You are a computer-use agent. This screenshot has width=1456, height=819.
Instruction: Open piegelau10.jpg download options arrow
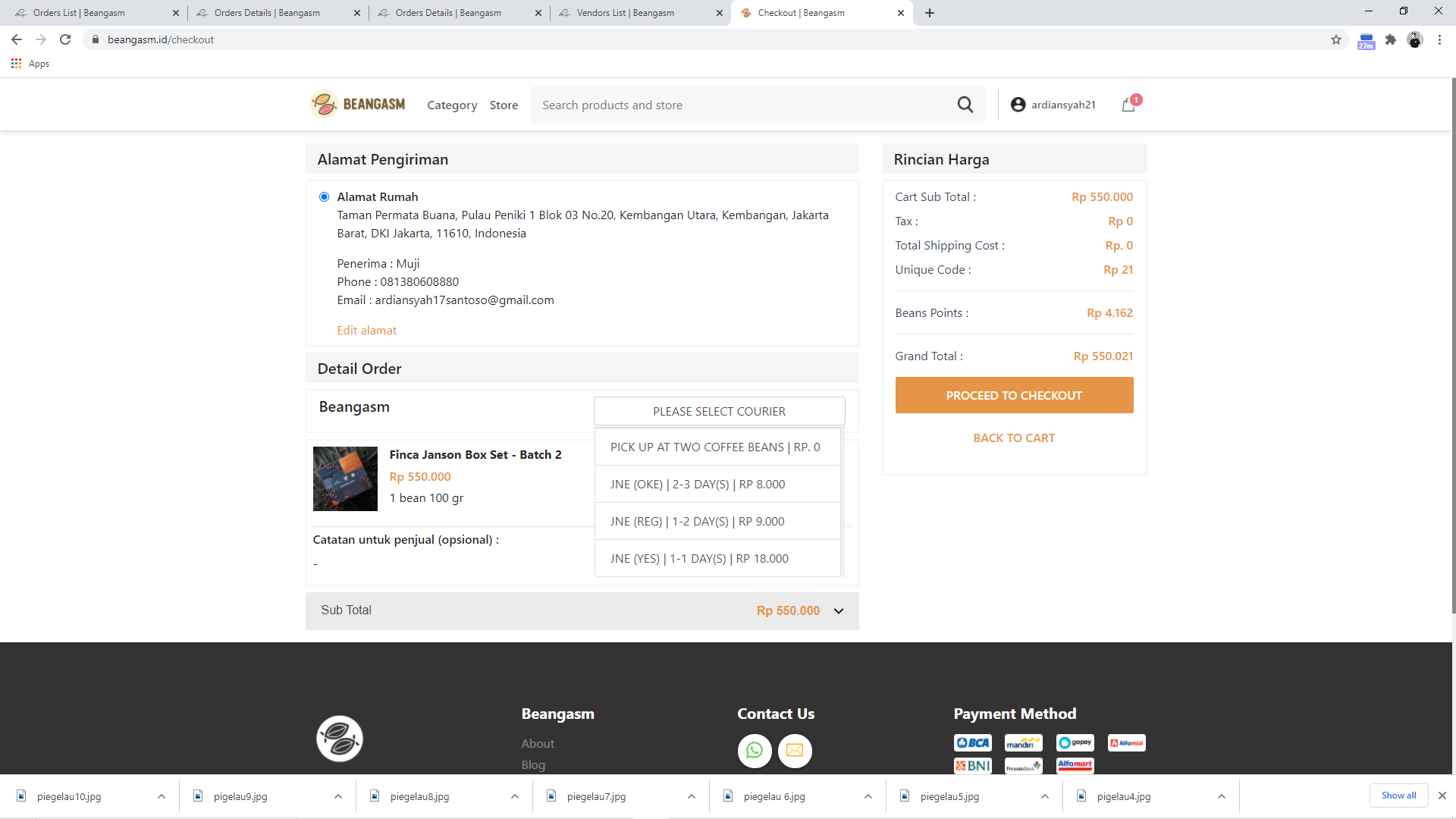[162, 796]
